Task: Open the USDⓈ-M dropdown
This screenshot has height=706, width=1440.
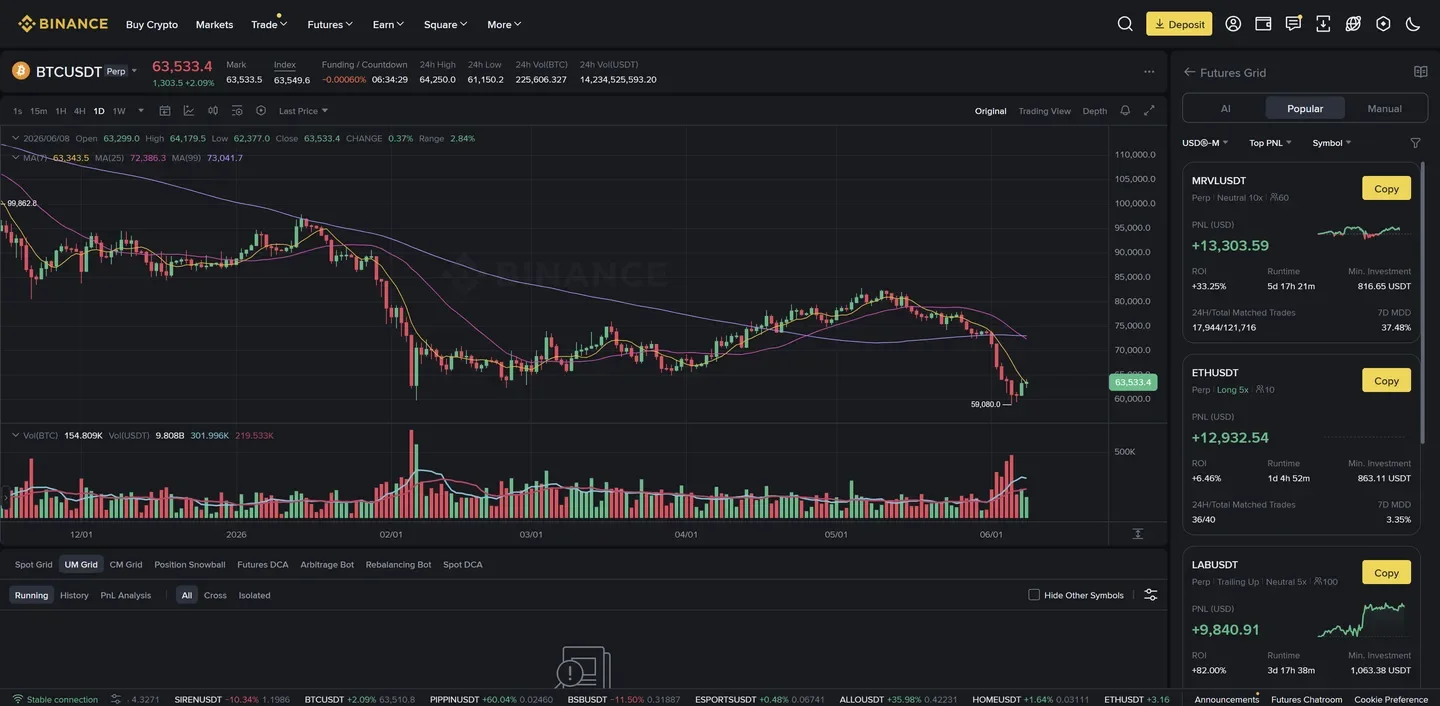Action: (x=1205, y=143)
